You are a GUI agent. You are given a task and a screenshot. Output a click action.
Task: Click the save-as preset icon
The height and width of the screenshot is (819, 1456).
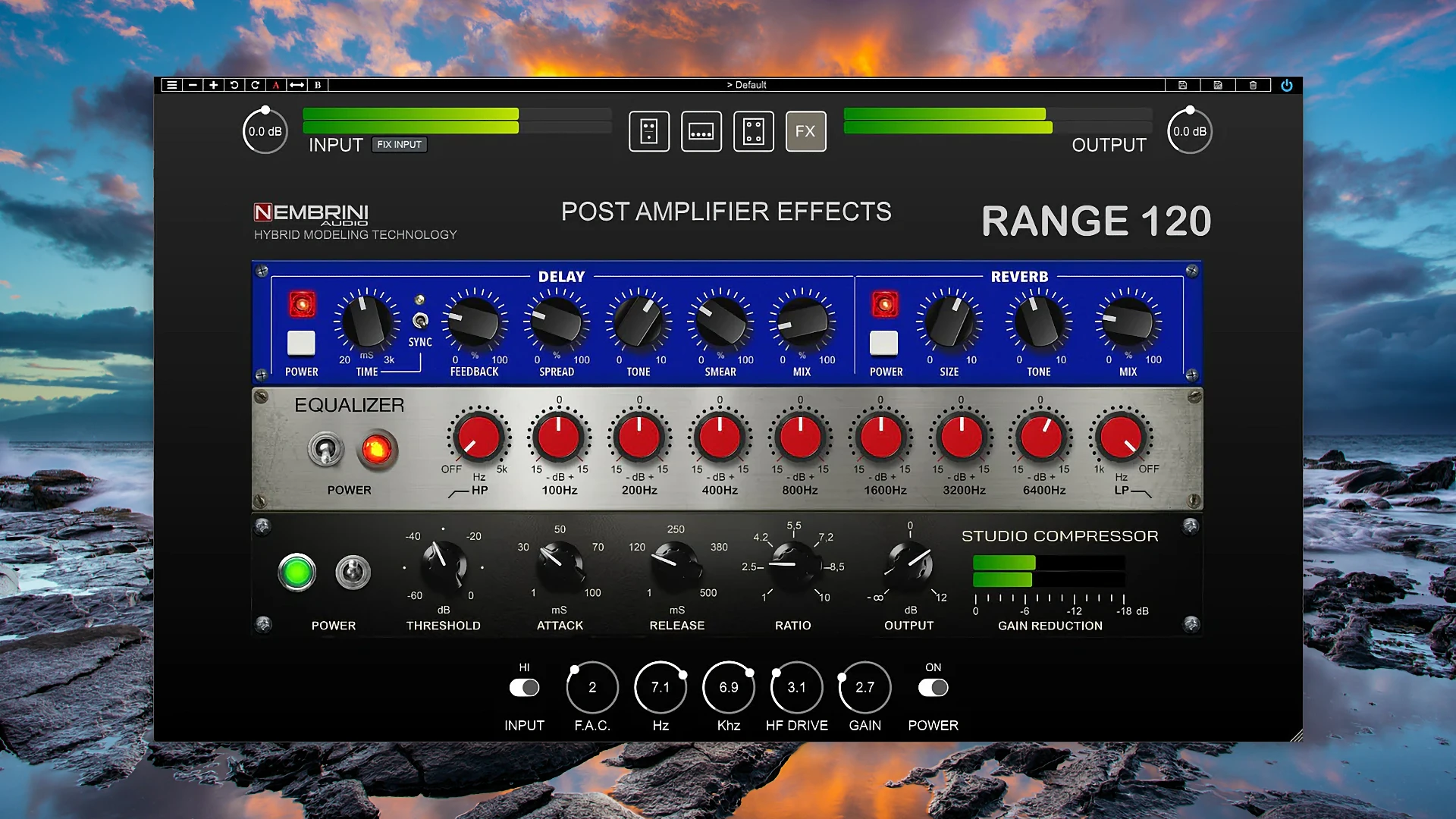[x=1218, y=85]
